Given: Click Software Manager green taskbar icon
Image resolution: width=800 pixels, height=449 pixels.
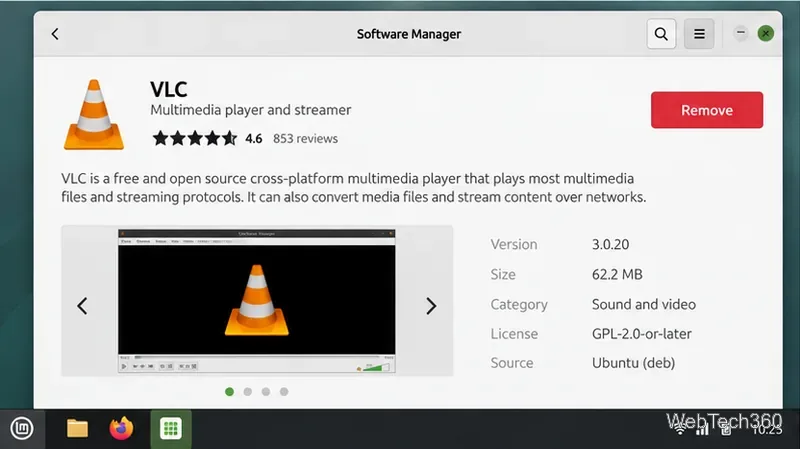Looking at the screenshot, I should pos(171,429).
